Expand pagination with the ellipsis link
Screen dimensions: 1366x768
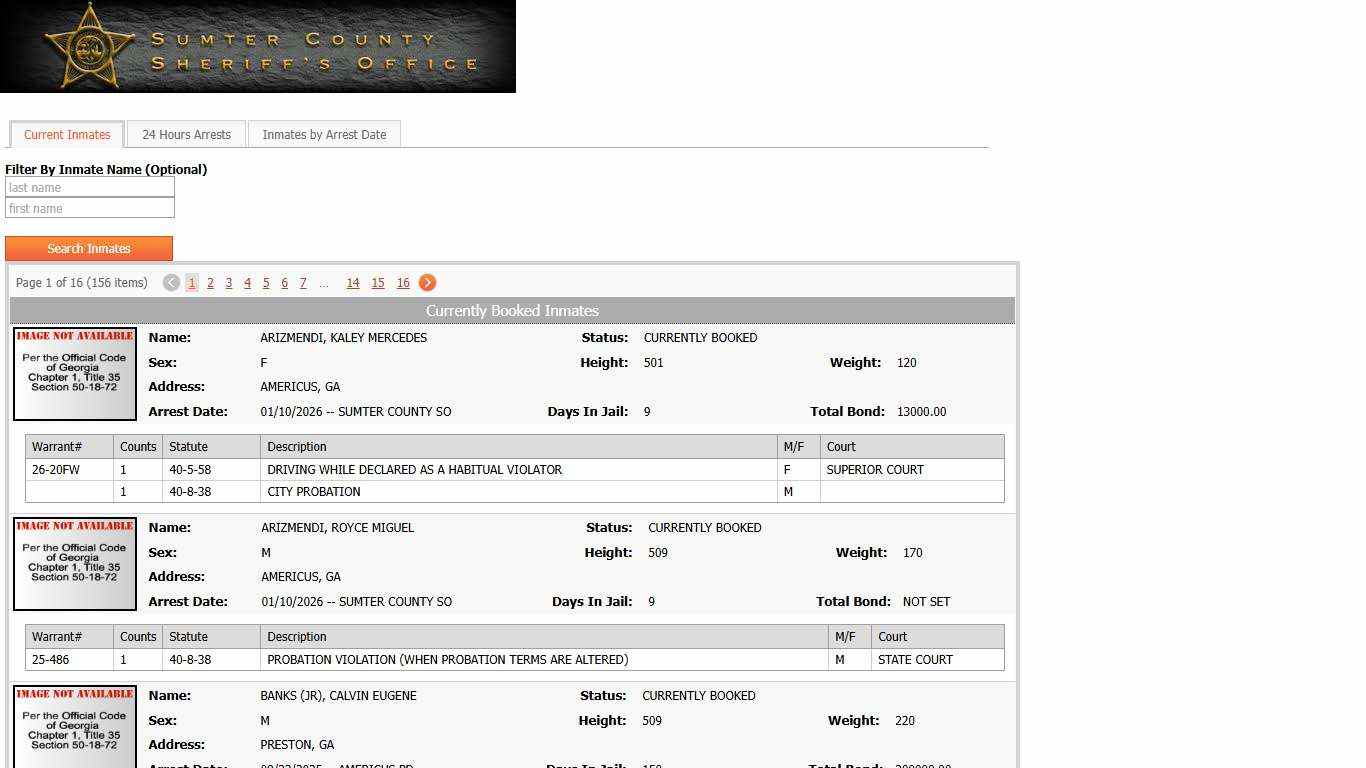click(x=324, y=284)
